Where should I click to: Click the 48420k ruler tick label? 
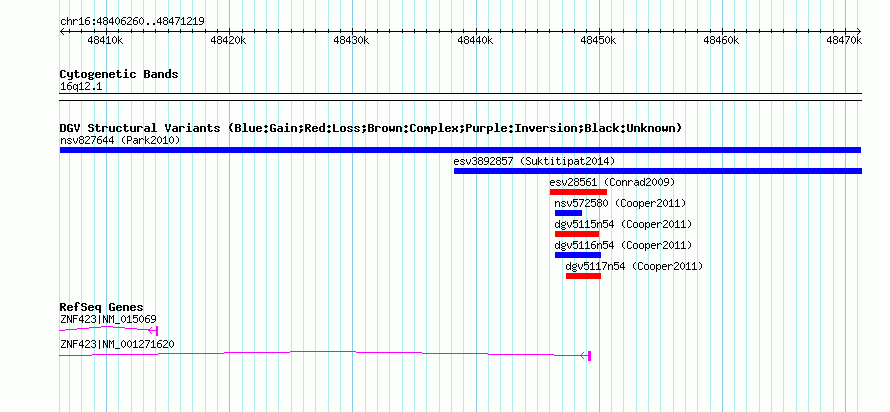pos(228,40)
